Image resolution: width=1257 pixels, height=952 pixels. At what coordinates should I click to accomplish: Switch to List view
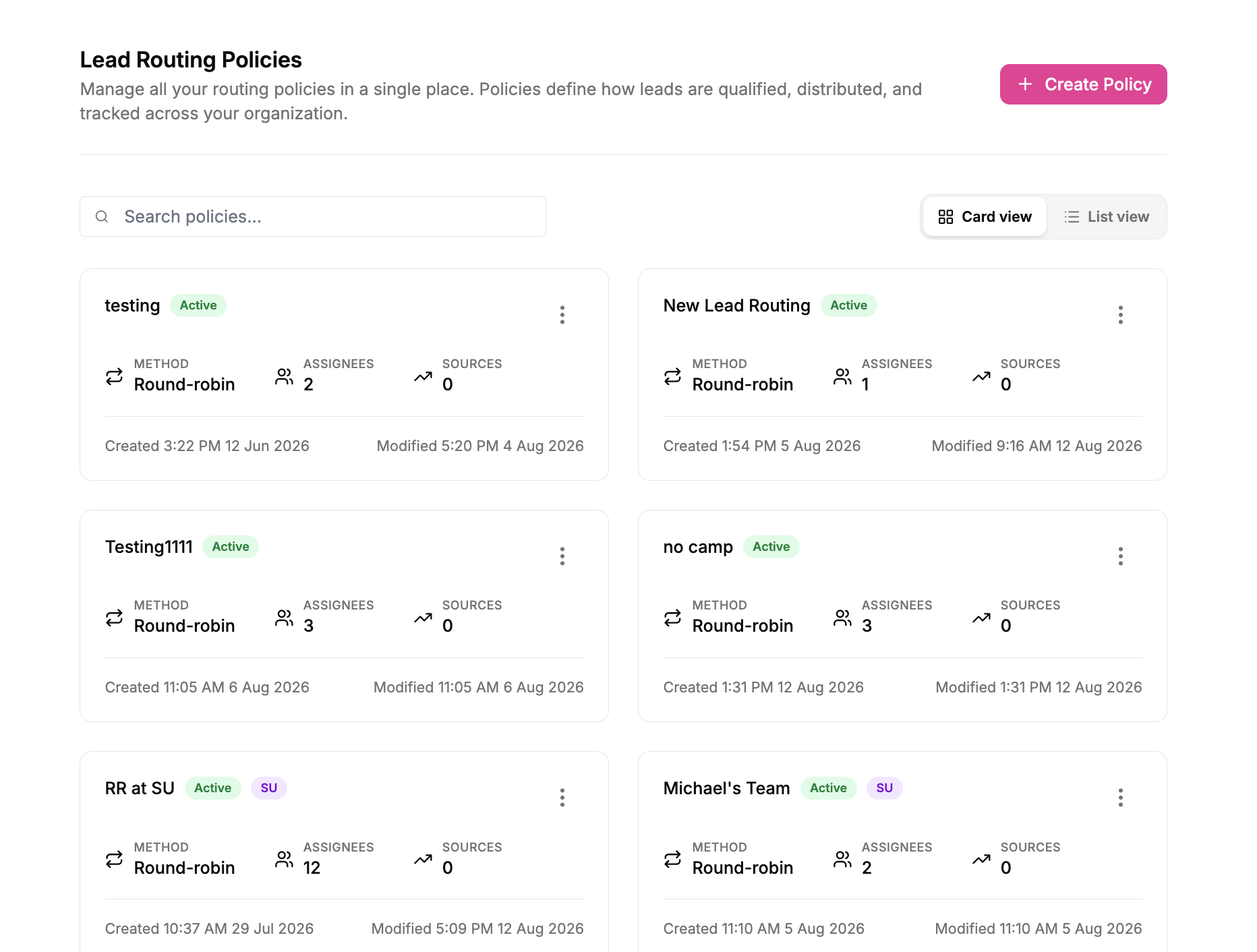tap(1107, 216)
